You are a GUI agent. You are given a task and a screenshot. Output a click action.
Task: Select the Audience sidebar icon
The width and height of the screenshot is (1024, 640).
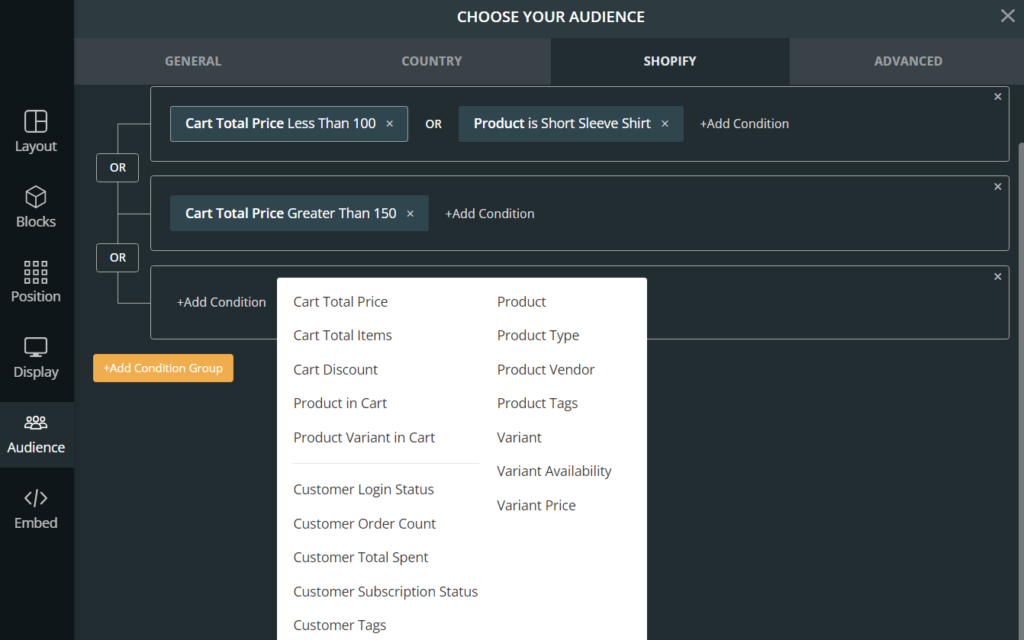click(x=36, y=434)
